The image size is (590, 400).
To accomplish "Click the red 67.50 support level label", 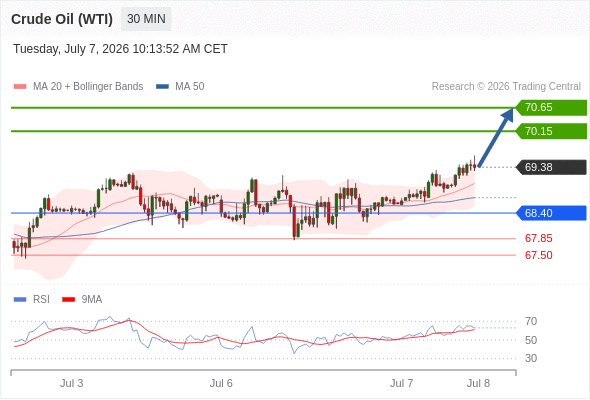I will pos(538,255).
